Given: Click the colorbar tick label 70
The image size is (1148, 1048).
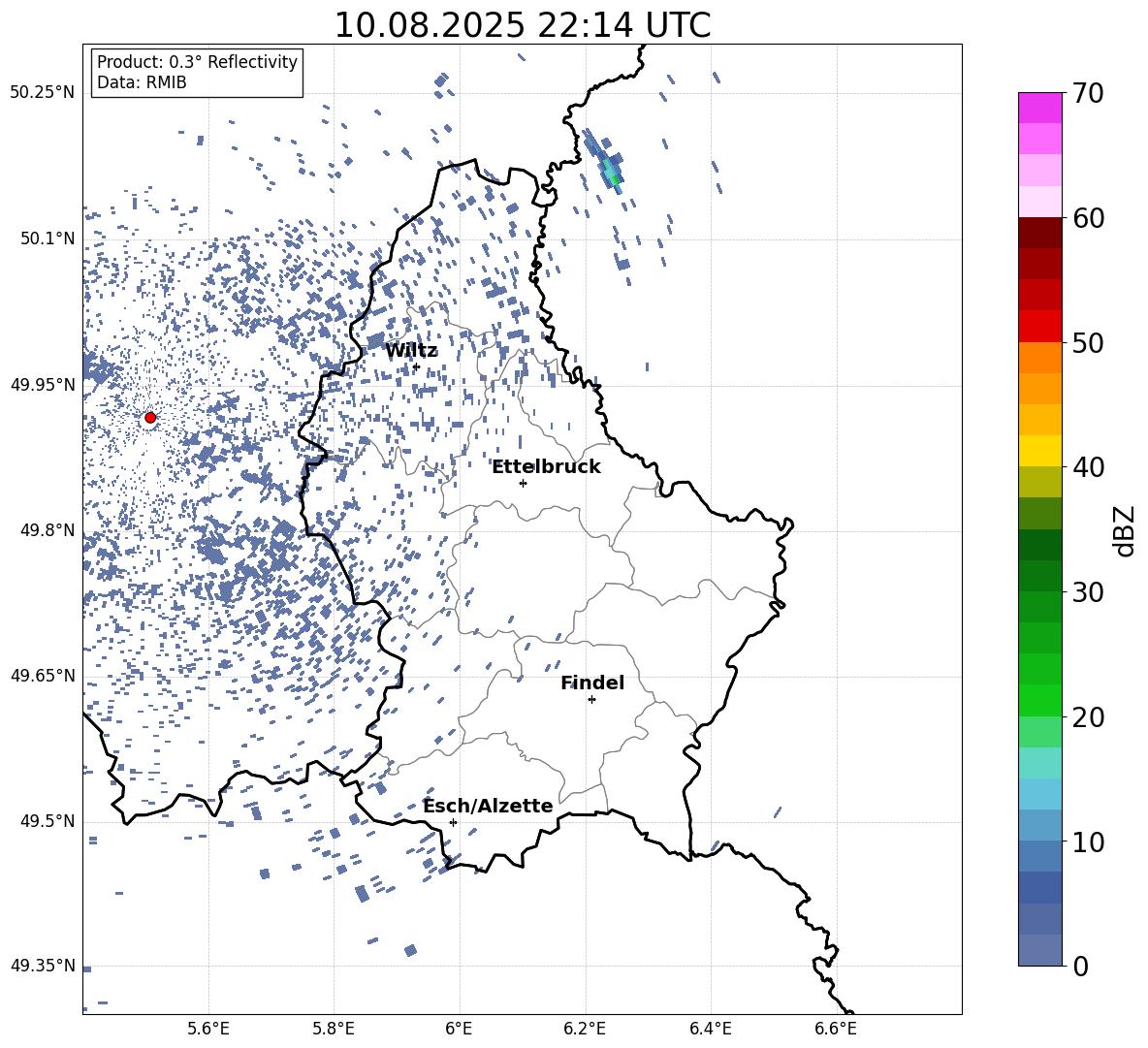Looking at the screenshot, I should click(x=1088, y=94).
